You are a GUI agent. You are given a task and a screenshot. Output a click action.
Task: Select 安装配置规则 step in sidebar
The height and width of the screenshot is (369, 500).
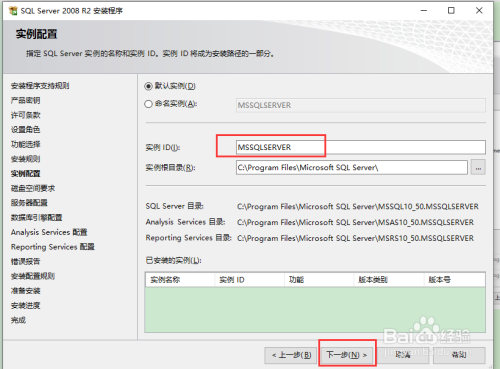pyautogui.click(x=33, y=276)
